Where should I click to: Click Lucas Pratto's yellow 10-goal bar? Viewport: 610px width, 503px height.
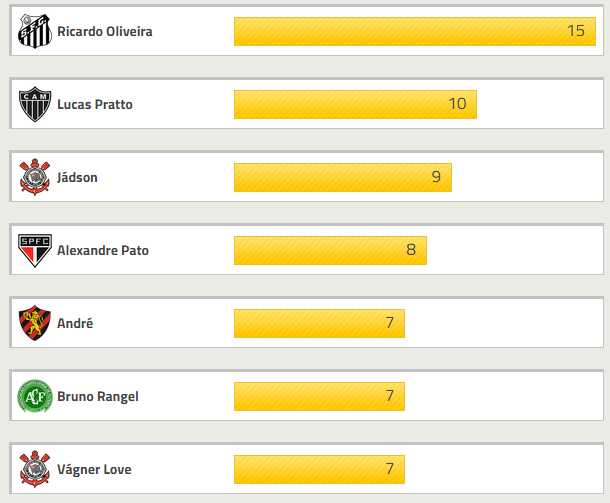tap(355, 104)
